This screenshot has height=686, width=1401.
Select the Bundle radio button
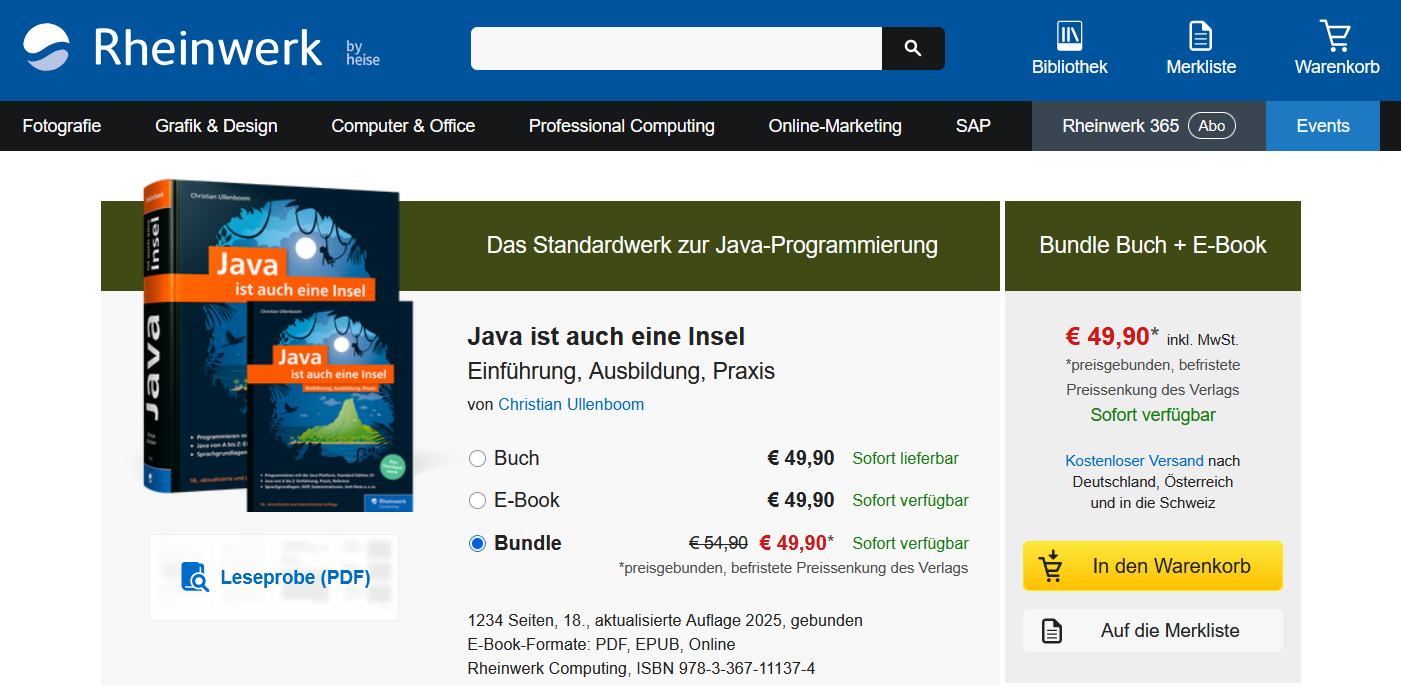(477, 543)
